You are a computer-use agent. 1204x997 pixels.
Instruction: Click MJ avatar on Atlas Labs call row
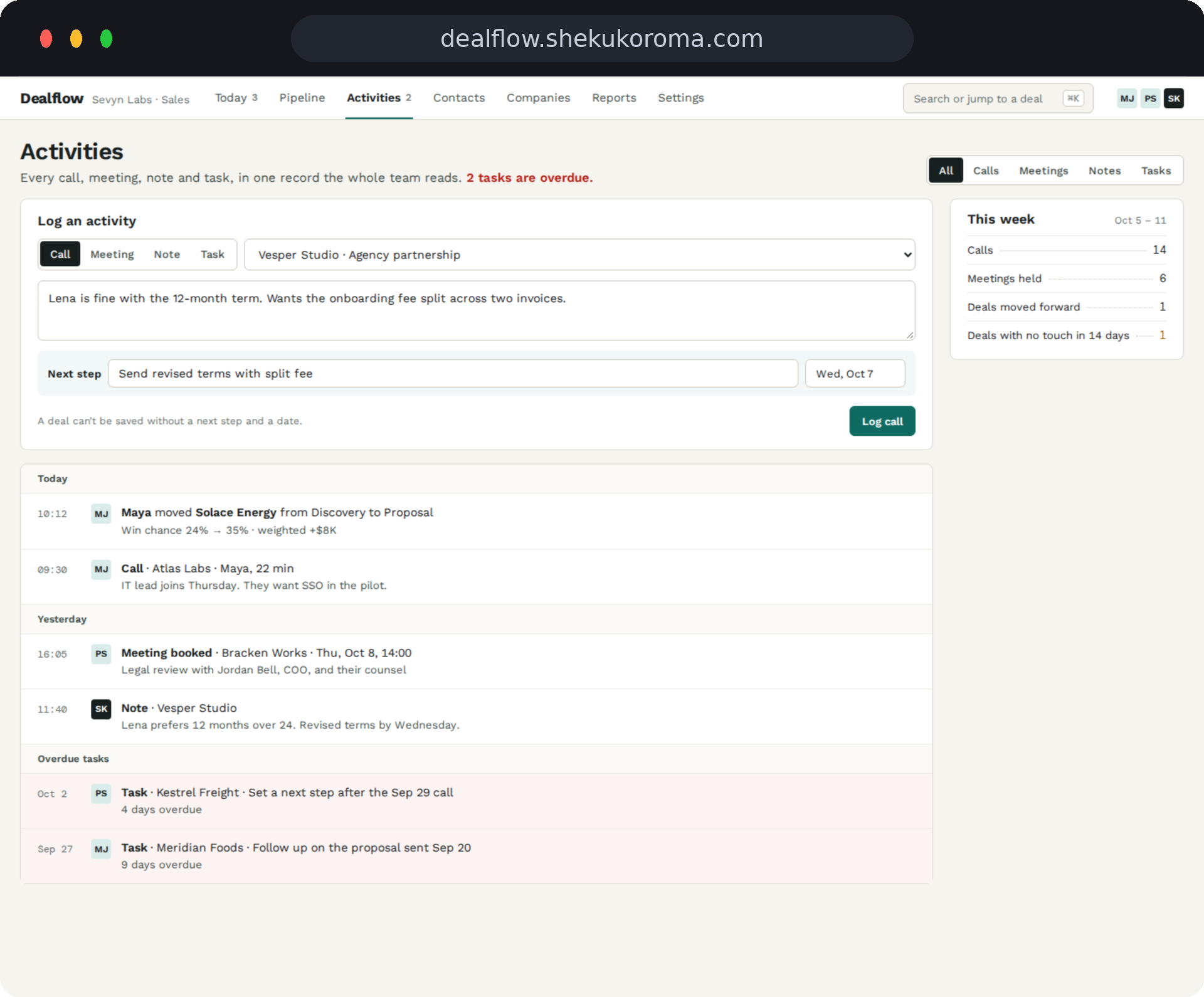point(101,569)
